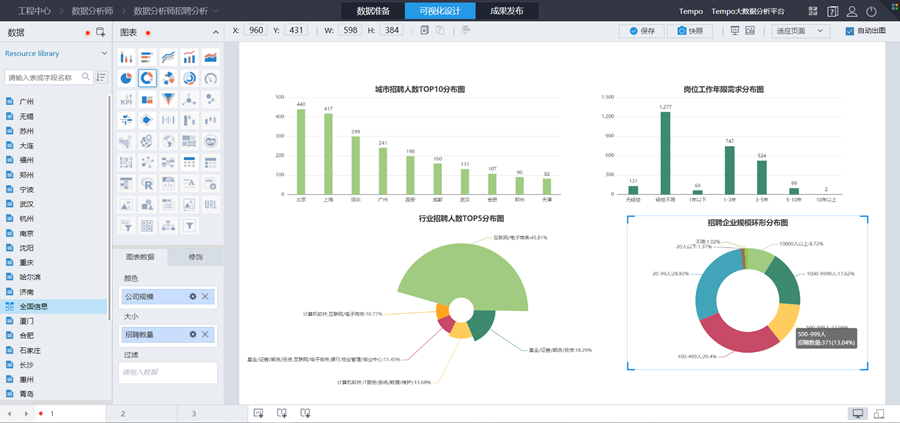Click the 保存 button

click(640, 31)
